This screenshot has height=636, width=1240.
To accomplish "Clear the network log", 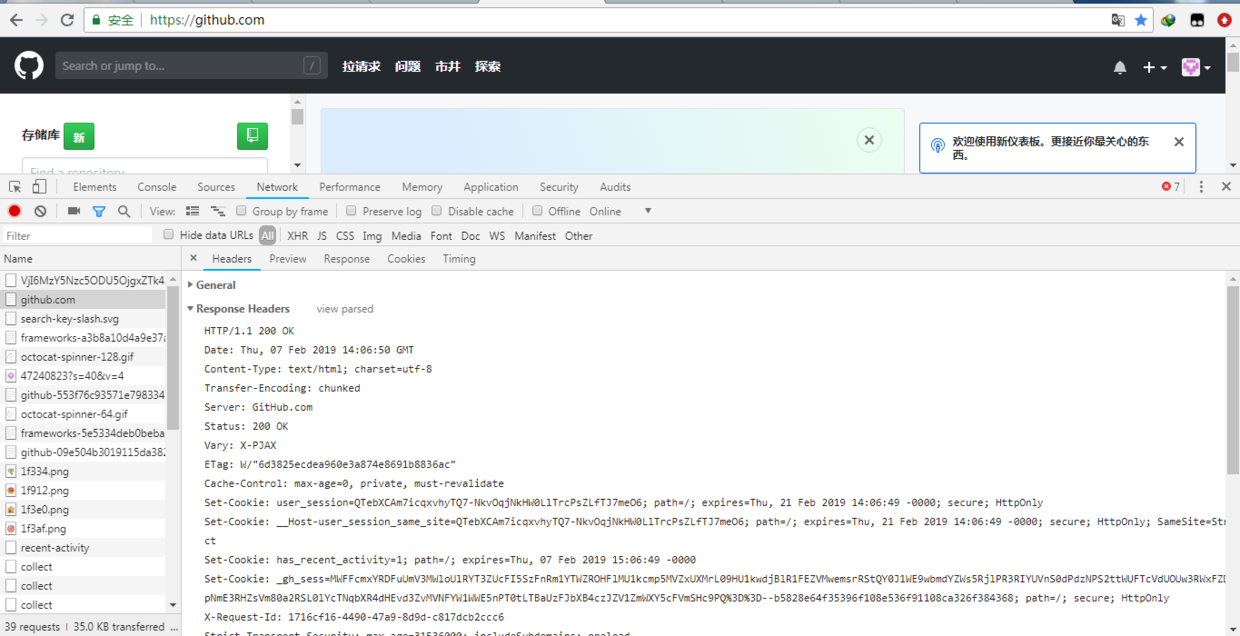I will [x=40, y=211].
